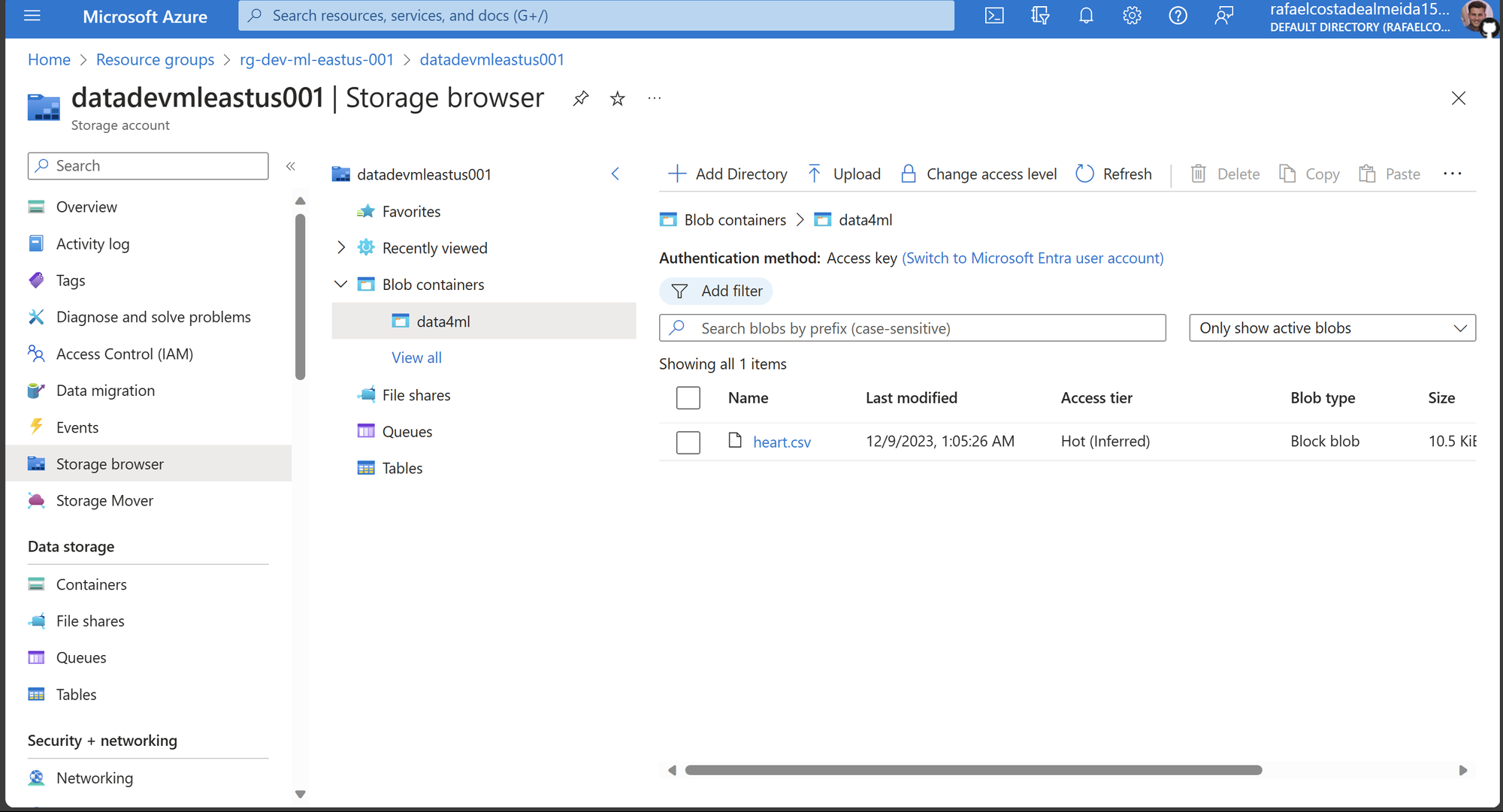
Task: Click the heart.csv filename to open it
Action: 782,440
